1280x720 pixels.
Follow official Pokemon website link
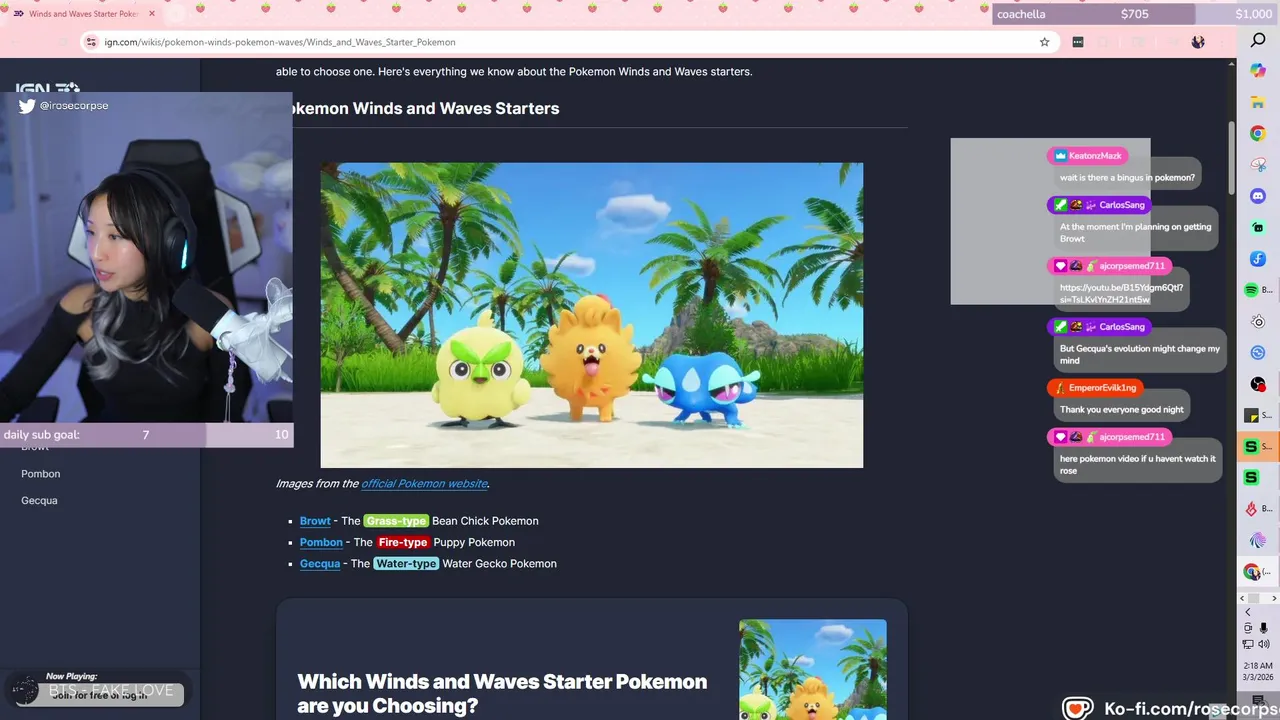point(424,484)
